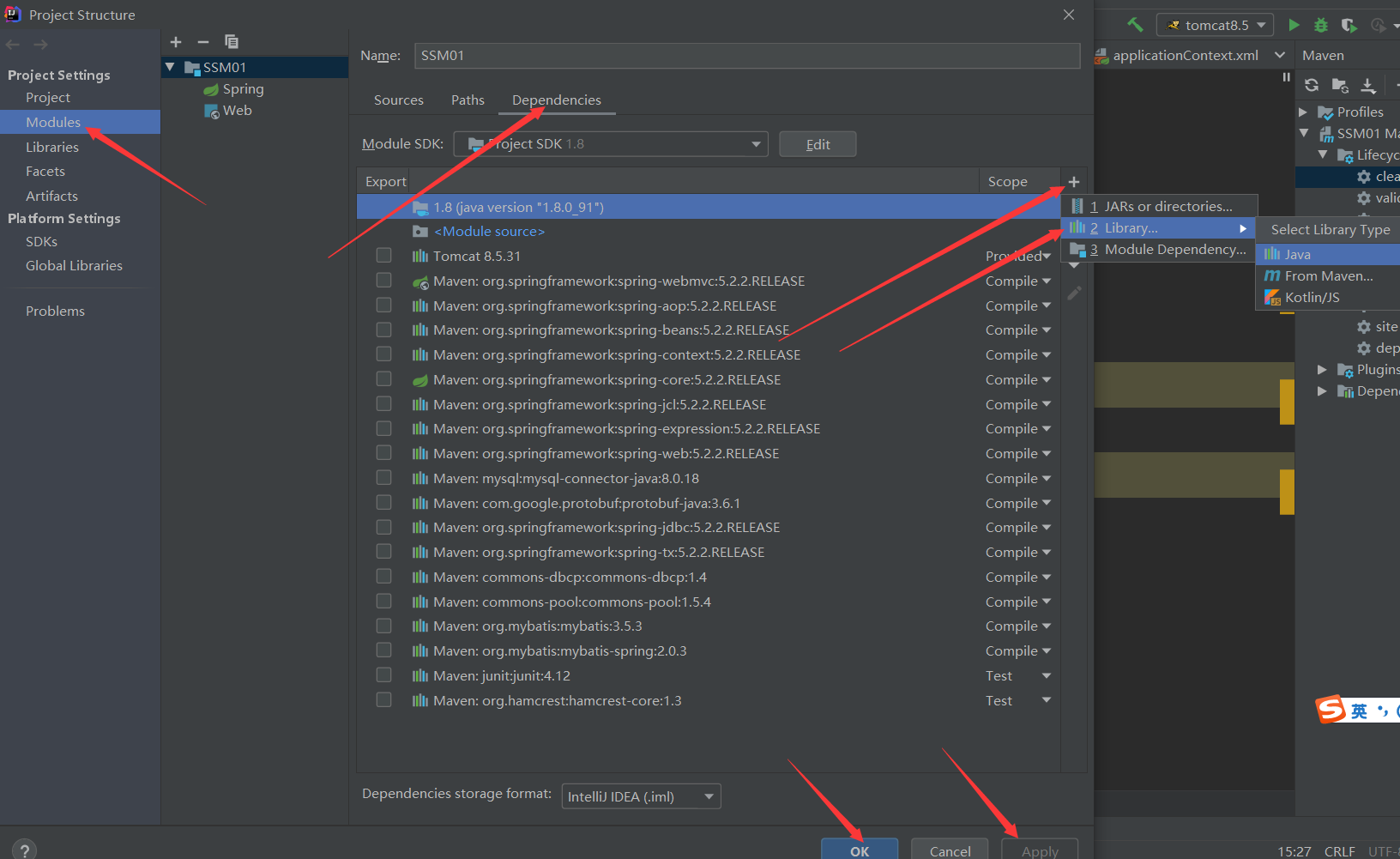Select the Web facet under SSM01
1400x859 pixels.
pos(228,111)
